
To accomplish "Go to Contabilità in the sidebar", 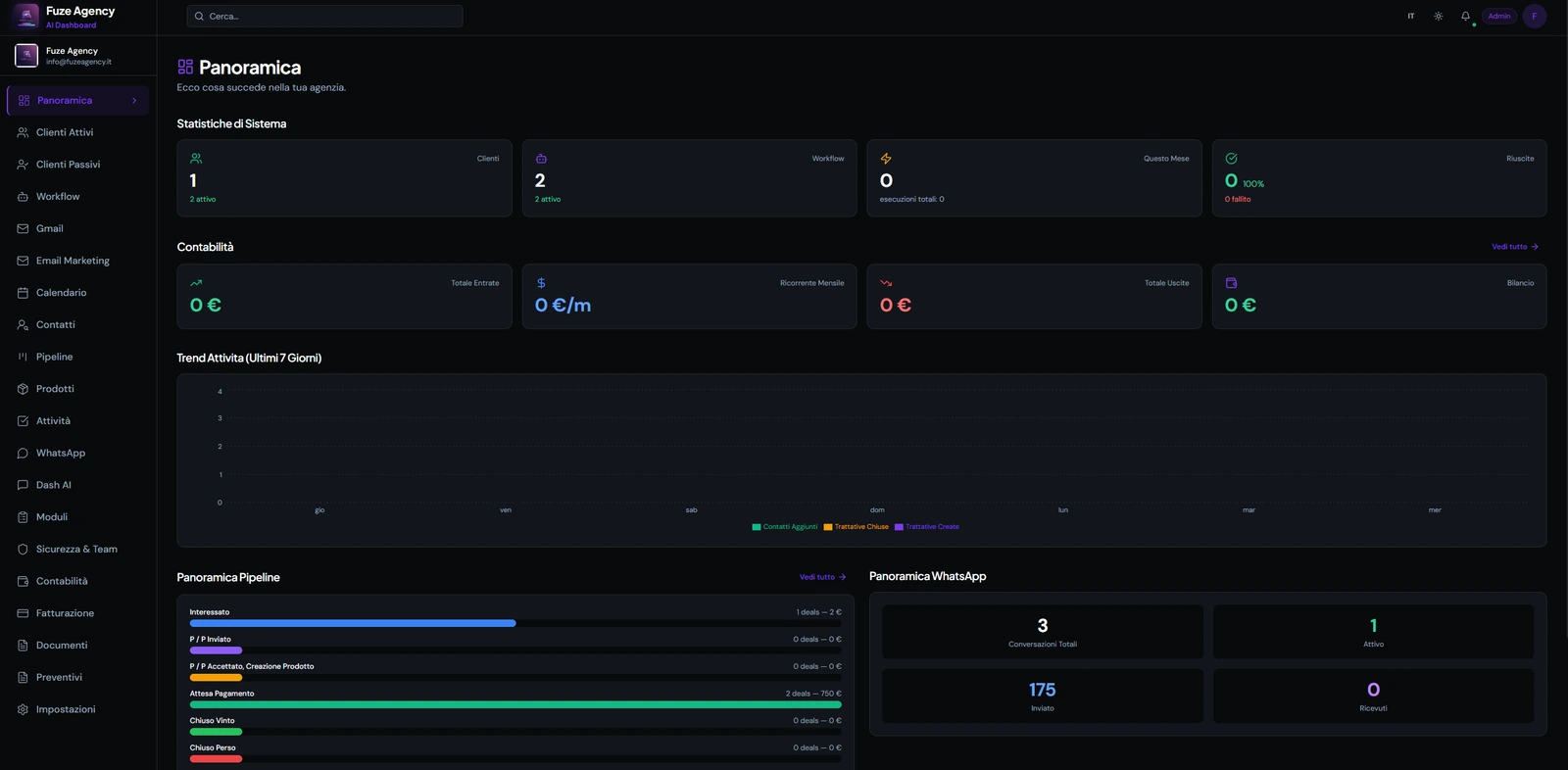I will click(78, 581).
